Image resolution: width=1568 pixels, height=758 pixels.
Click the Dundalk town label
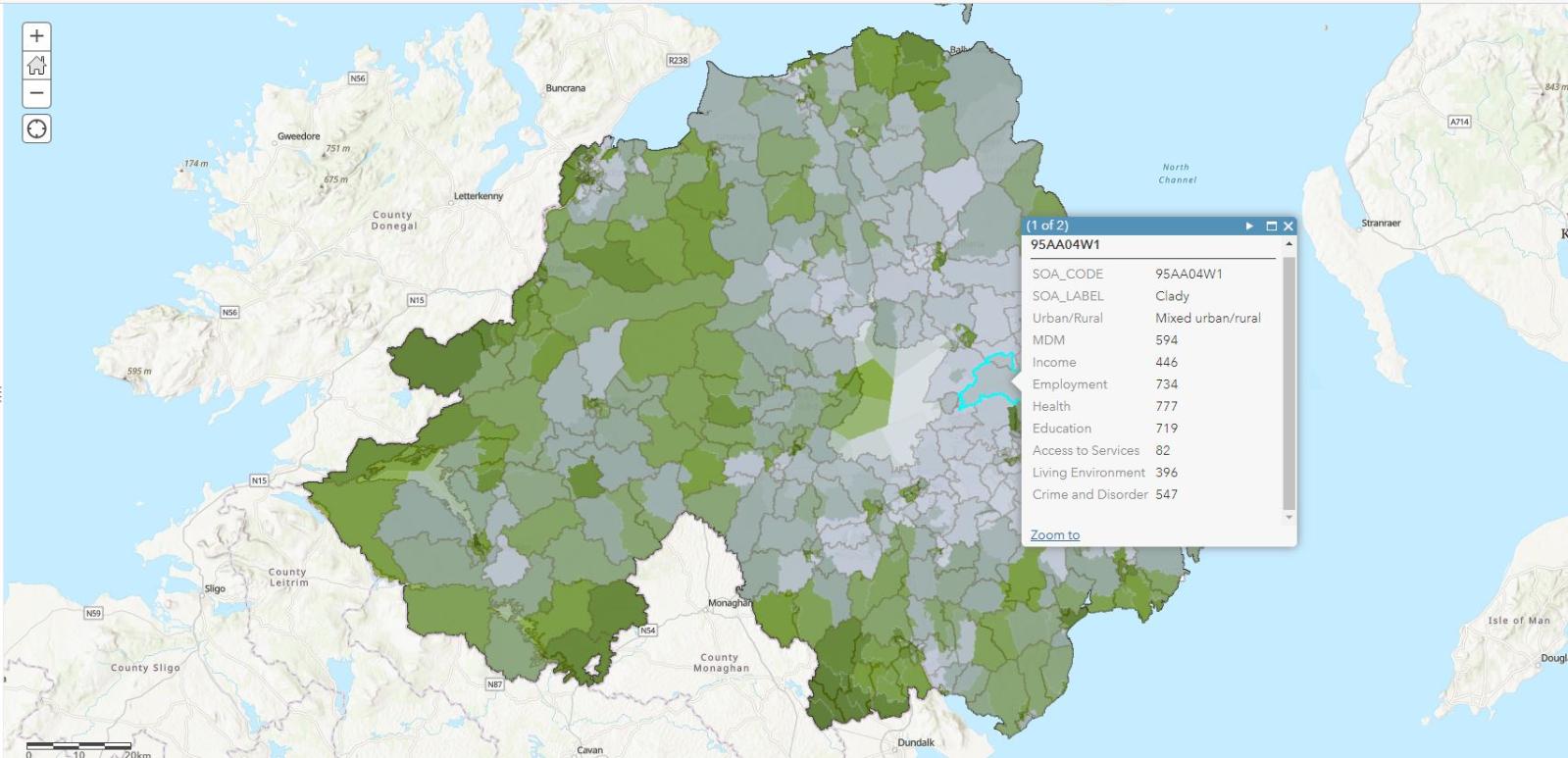(916, 742)
